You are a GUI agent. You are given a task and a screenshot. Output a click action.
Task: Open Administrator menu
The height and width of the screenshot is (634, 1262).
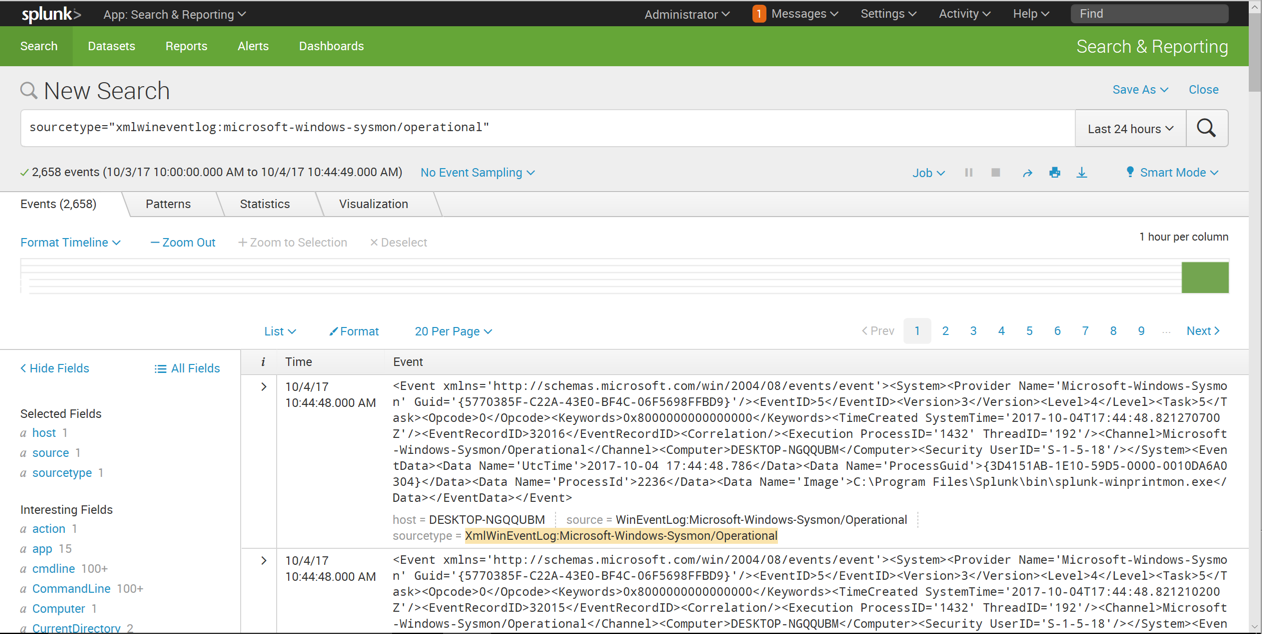[687, 14]
